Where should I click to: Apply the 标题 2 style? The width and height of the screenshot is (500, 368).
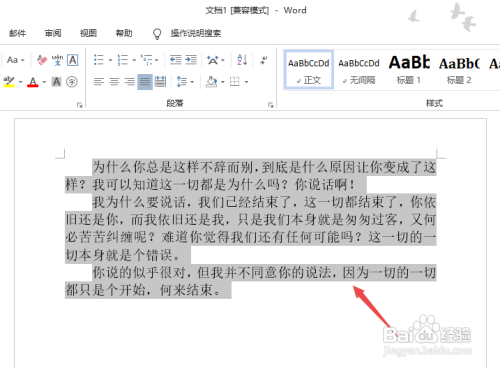tap(459, 70)
